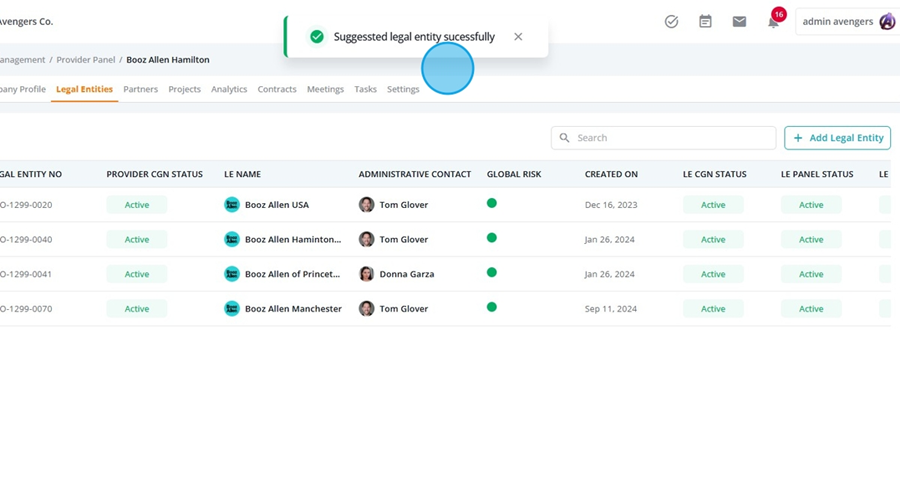Go to Provider Panel breadcrumb
The height and width of the screenshot is (502, 900).
pos(86,60)
